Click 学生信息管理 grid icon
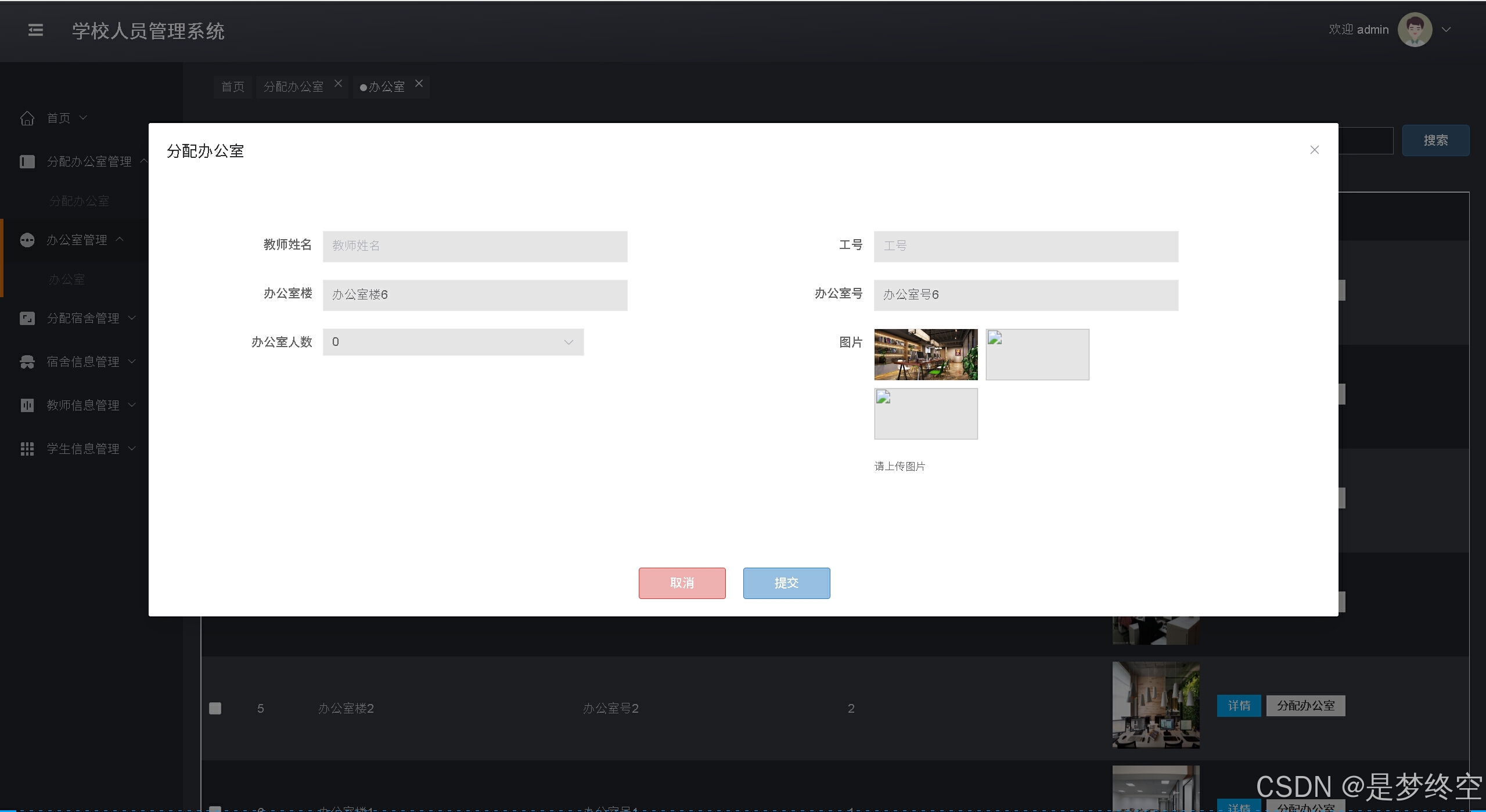This screenshot has height=812, width=1486. (27, 449)
